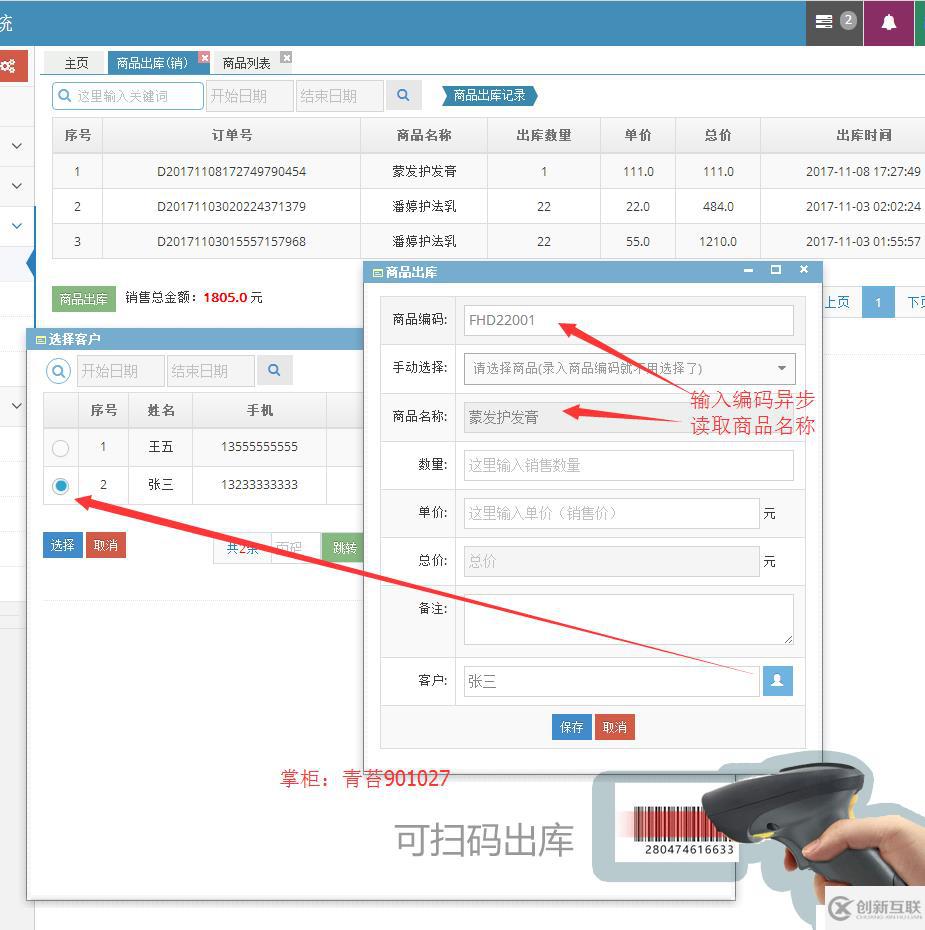Focus 结束日期 in 选择客户 dialog
Screen dimensions: 925x930
pos(211,371)
